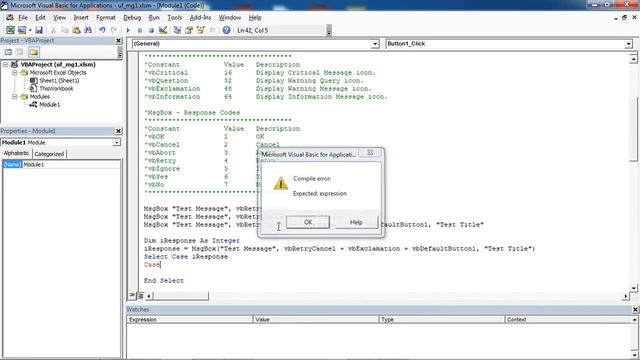
Task: Click the greyed Toolbox toolbar icon
Action: (x=212, y=30)
